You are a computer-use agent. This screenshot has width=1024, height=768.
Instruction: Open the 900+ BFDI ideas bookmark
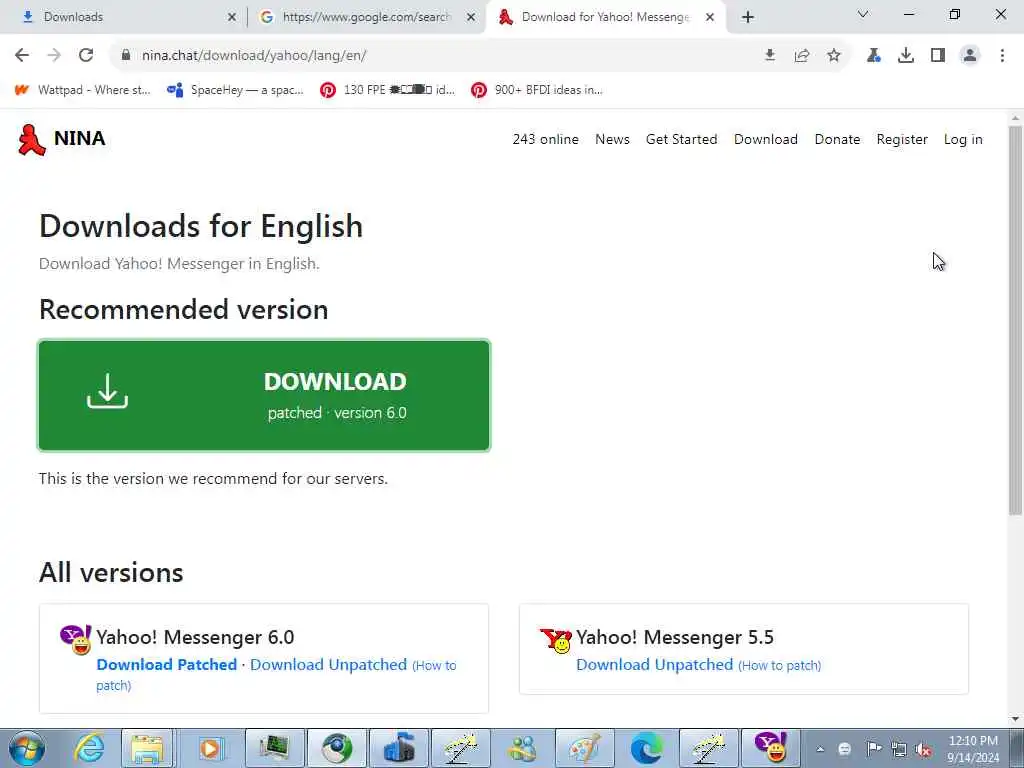click(537, 90)
